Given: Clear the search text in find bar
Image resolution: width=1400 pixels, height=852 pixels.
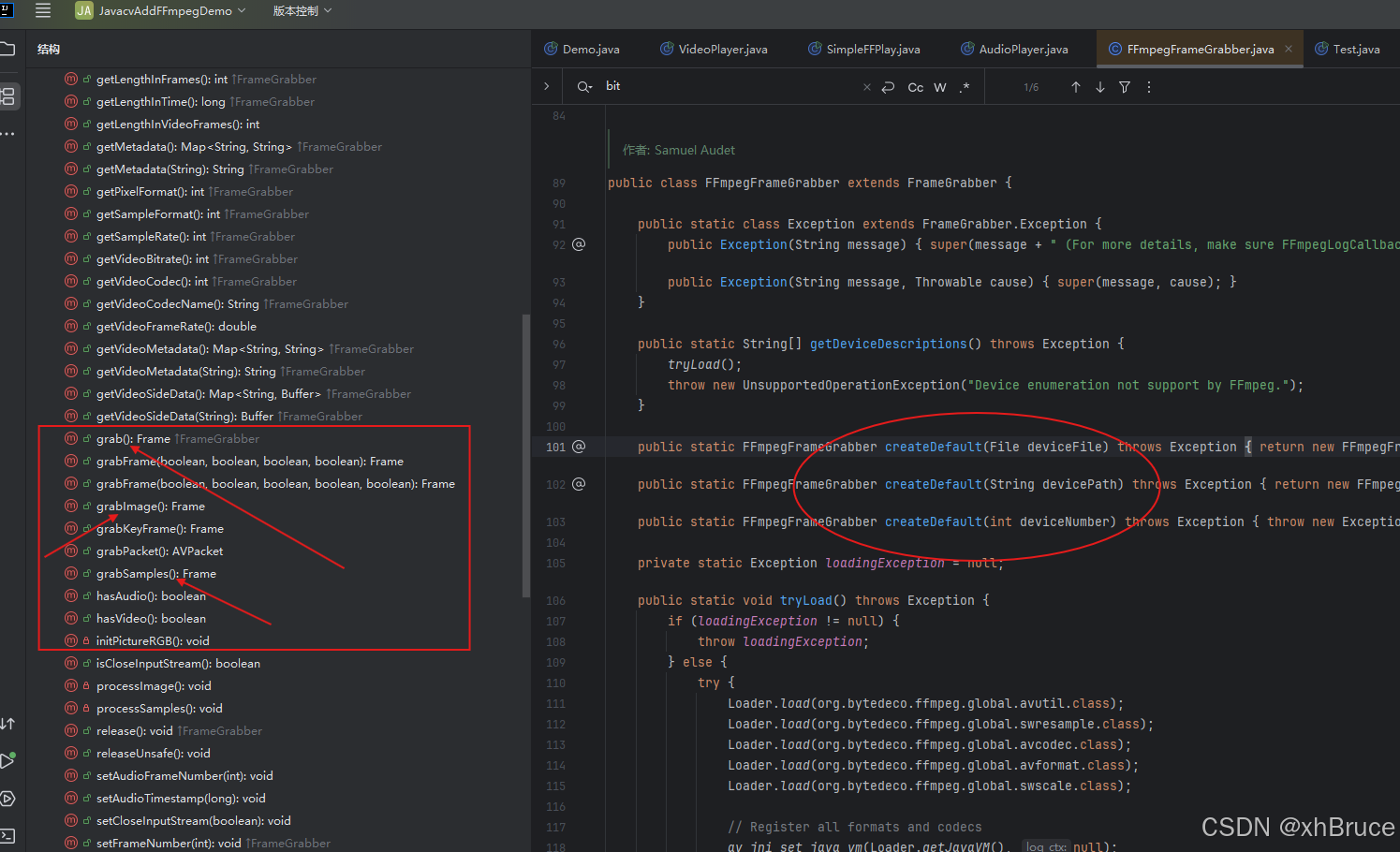Looking at the screenshot, I should pyautogui.click(x=866, y=87).
